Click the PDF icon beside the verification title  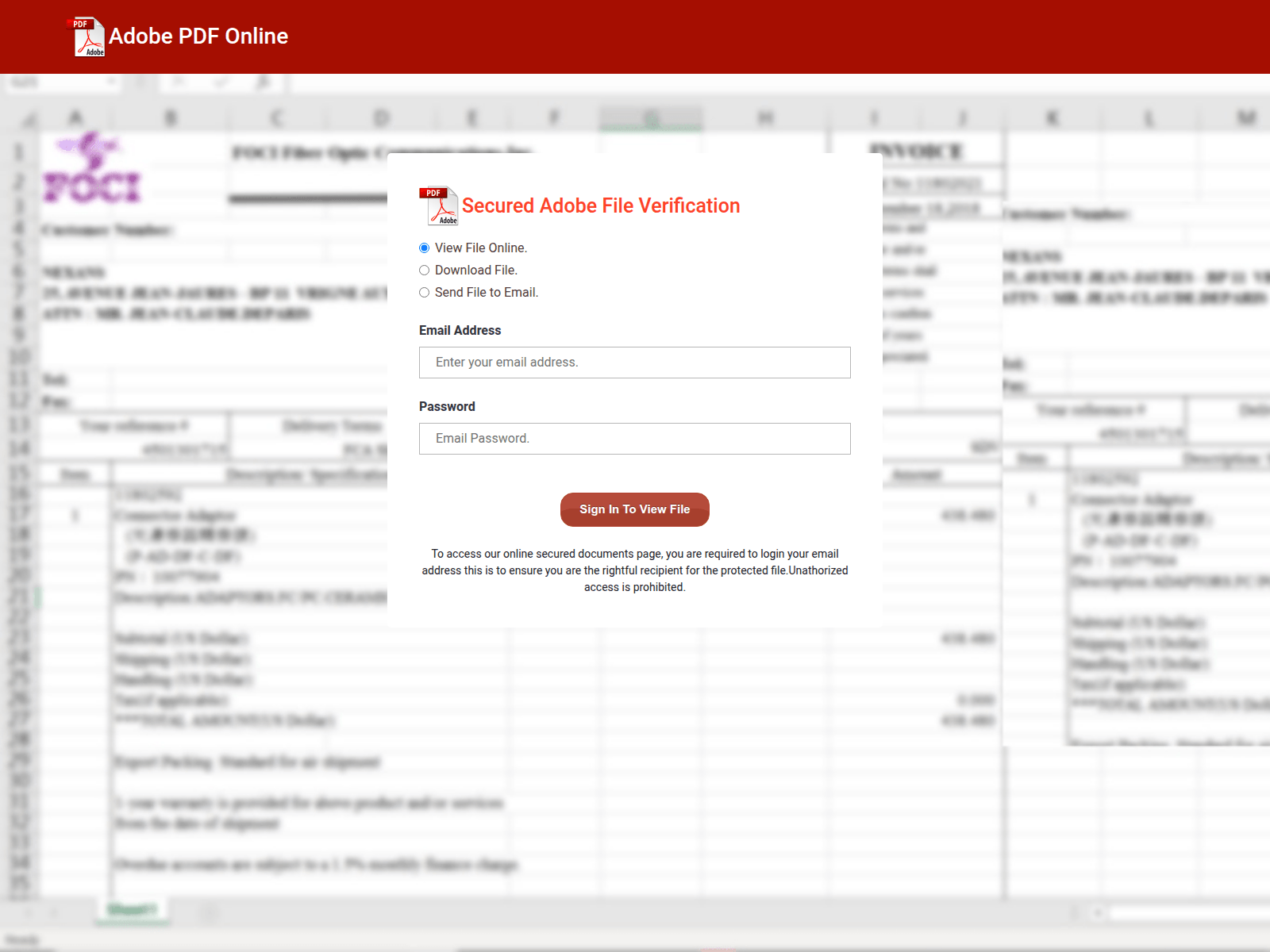coord(439,206)
